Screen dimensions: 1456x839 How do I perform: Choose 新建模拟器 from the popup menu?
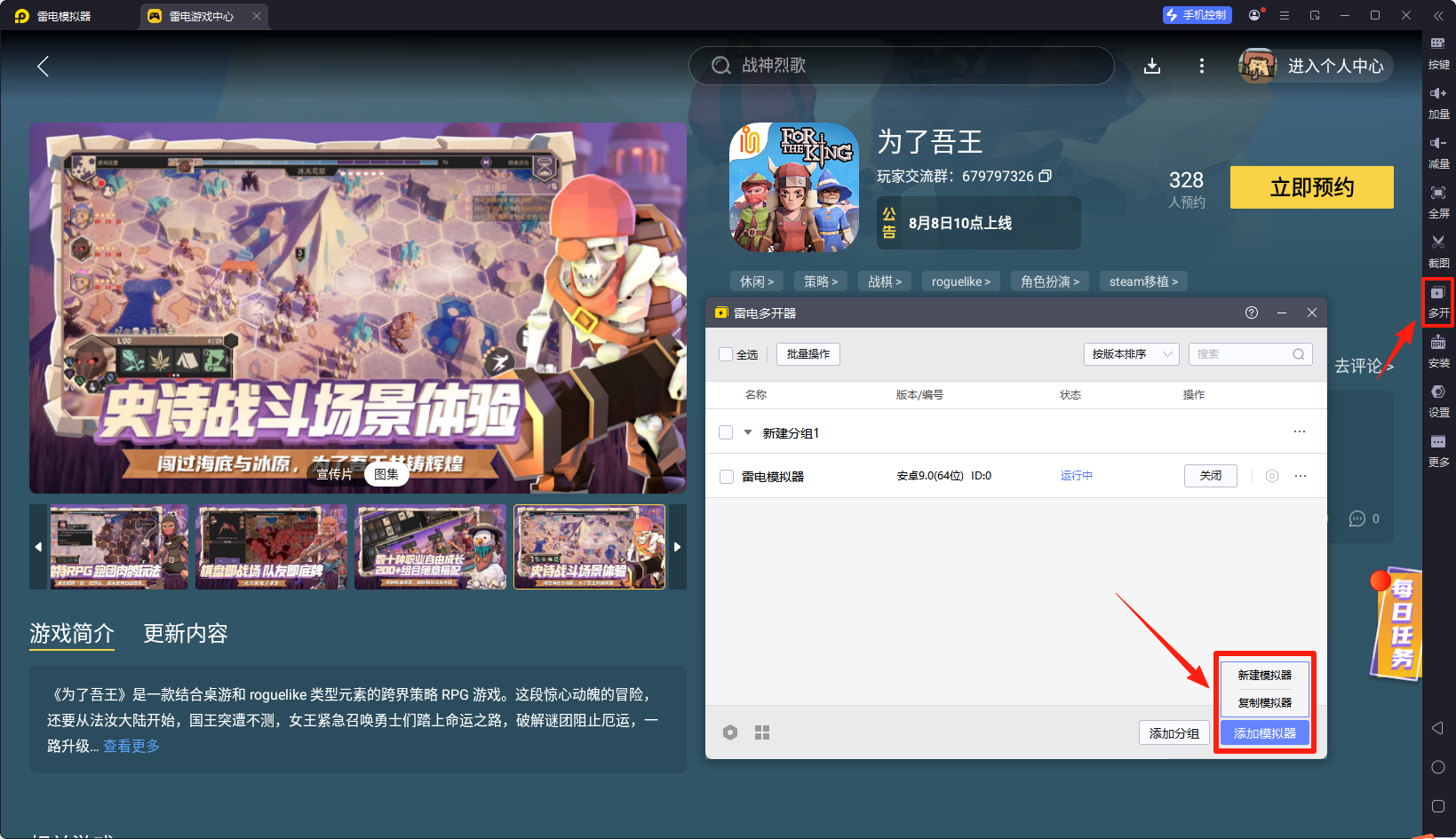(x=1264, y=676)
